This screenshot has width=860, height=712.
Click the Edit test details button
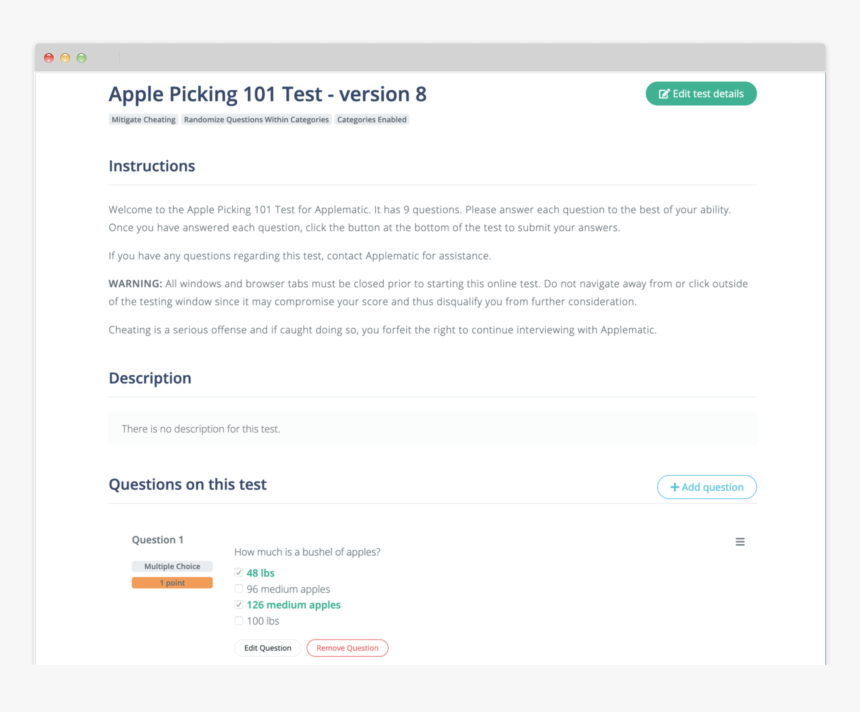click(701, 94)
